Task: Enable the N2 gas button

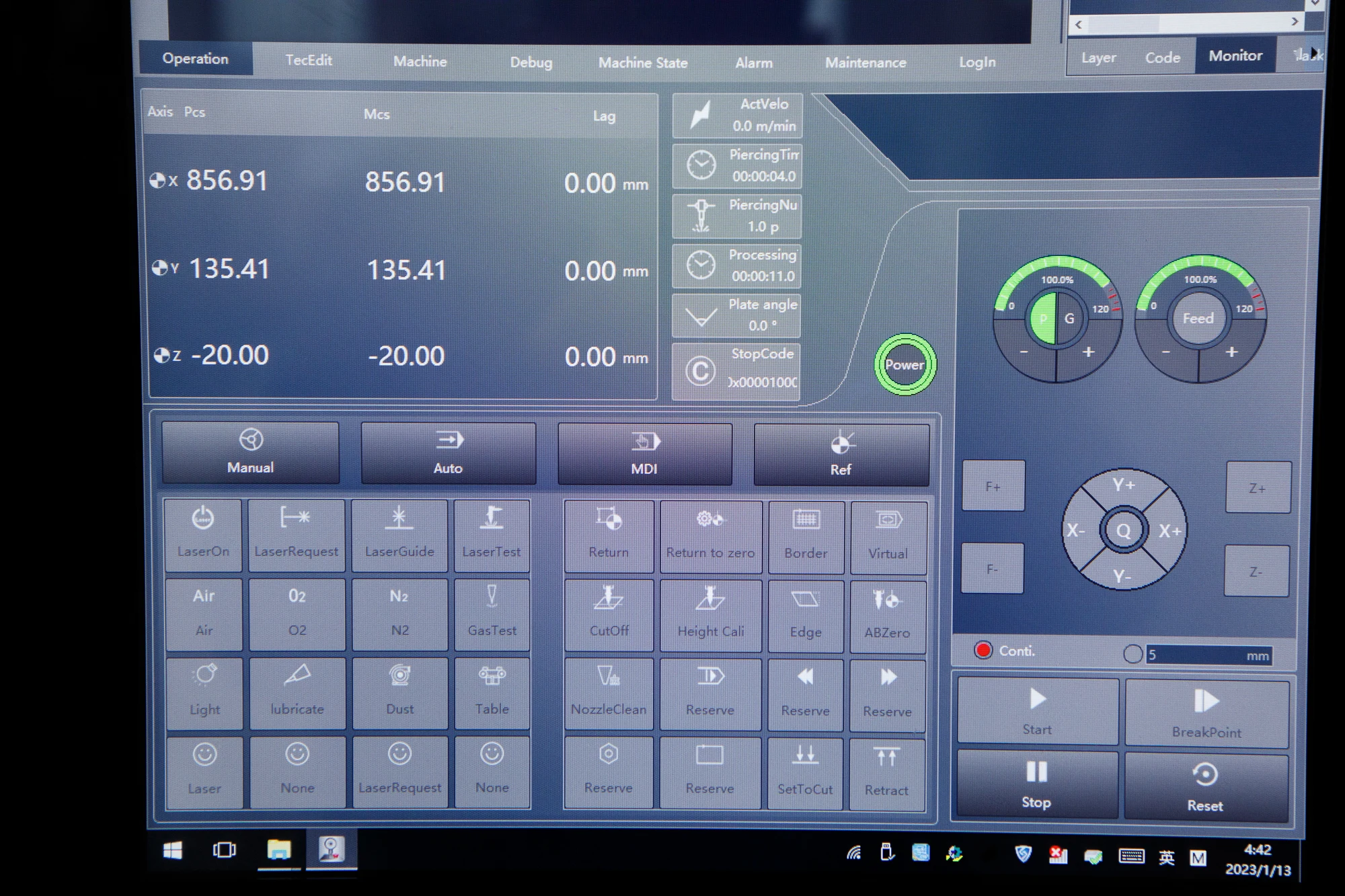Action: click(399, 613)
